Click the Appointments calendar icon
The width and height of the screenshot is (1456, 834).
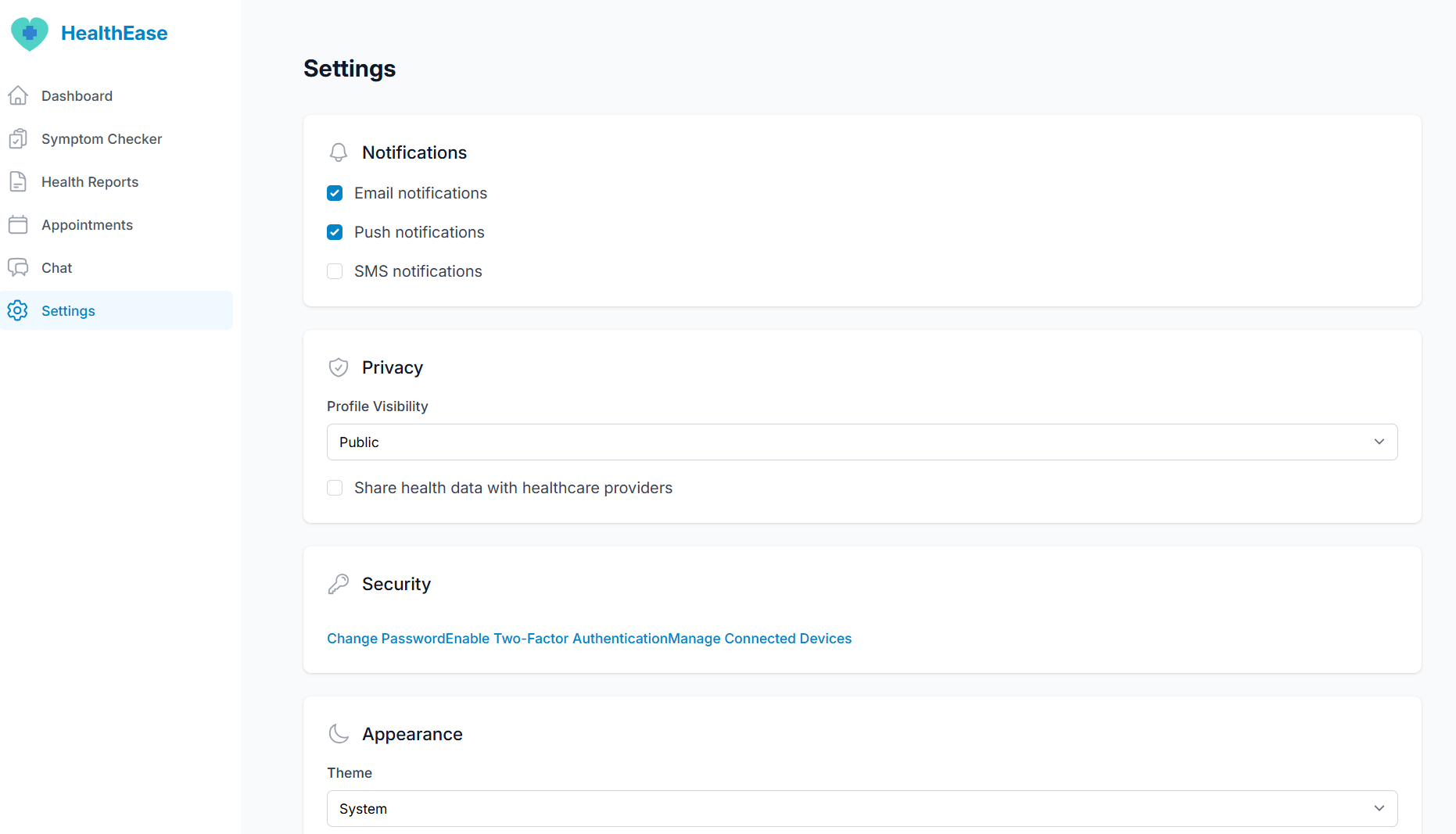(x=18, y=224)
